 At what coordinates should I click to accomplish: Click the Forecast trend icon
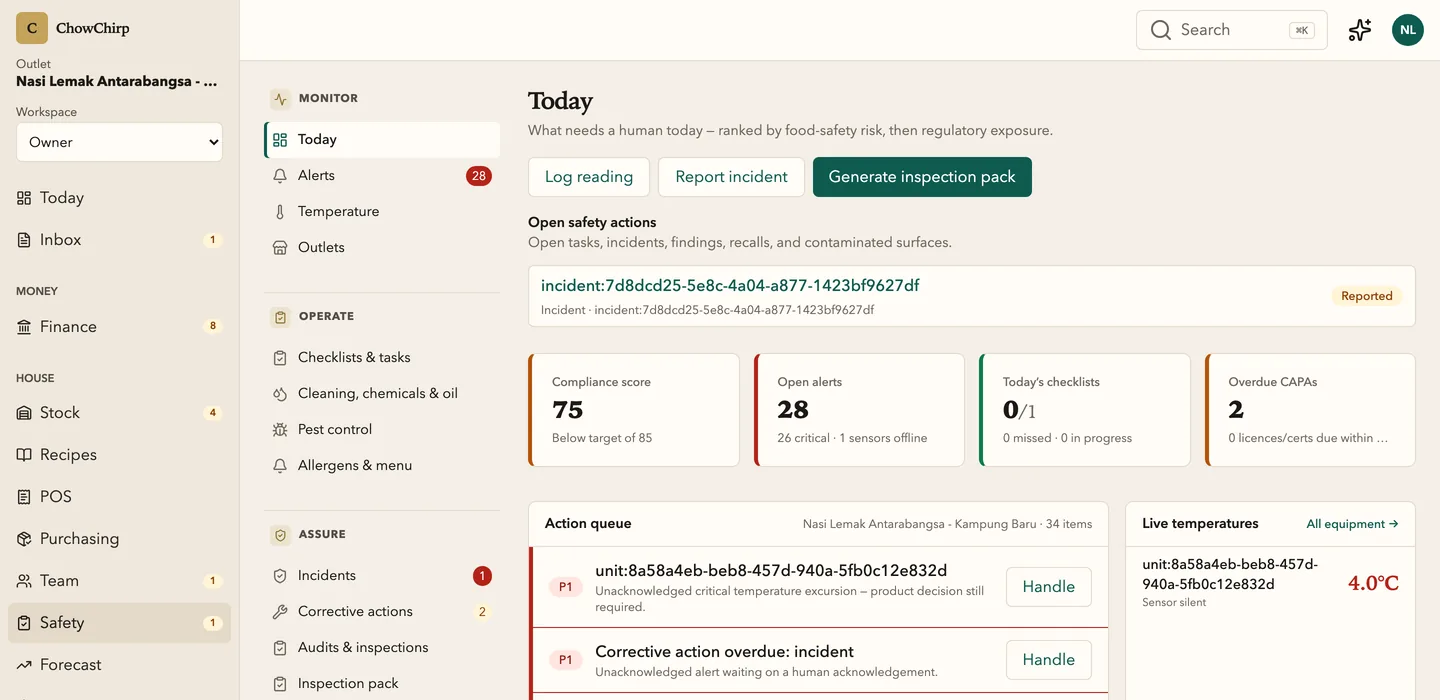pyautogui.click(x=24, y=665)
